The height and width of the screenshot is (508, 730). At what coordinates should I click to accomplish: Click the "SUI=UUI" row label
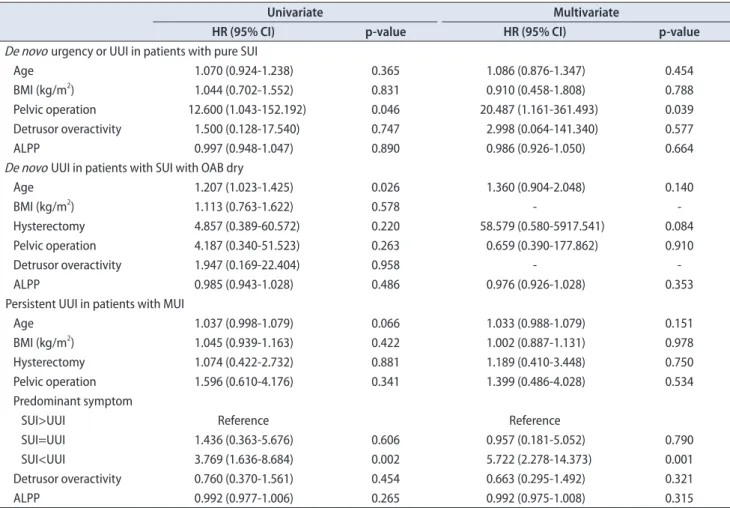click(x=43, y=440)
